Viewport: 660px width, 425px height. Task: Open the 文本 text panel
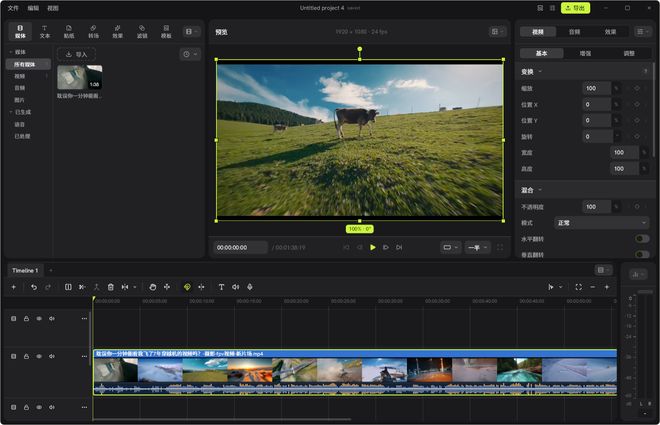(45, 32)
